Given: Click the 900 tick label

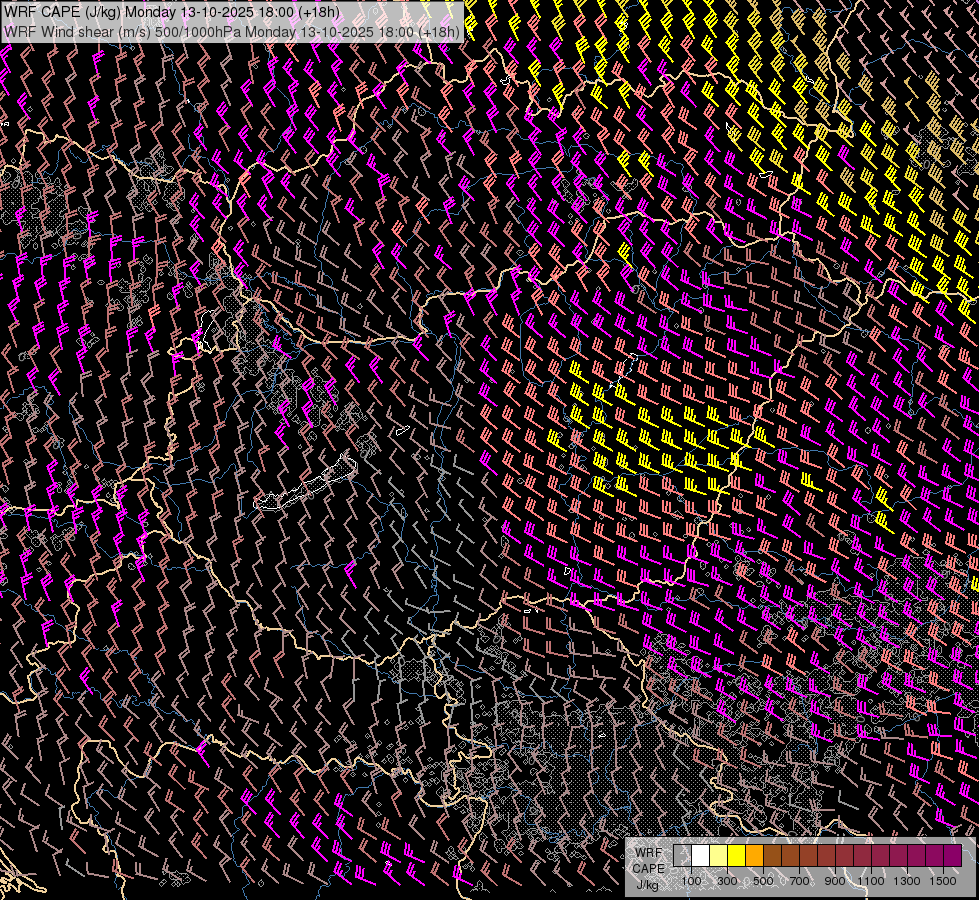Looking at the screenshot, I should tap(835, 881).
